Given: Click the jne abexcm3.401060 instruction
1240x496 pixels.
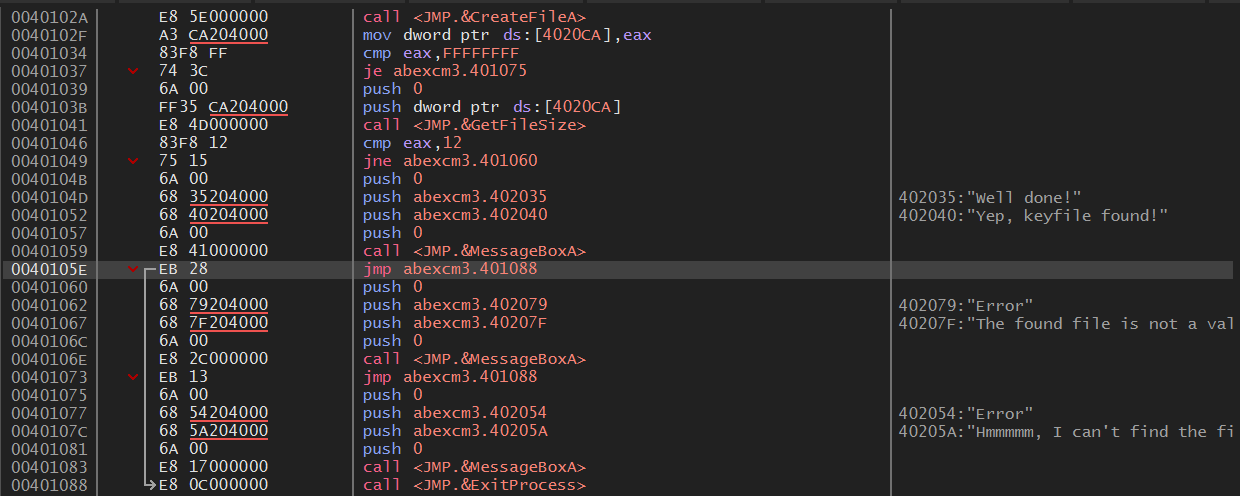Looking at the screenshot, I should pyautogui.click(x=449, y=161).
